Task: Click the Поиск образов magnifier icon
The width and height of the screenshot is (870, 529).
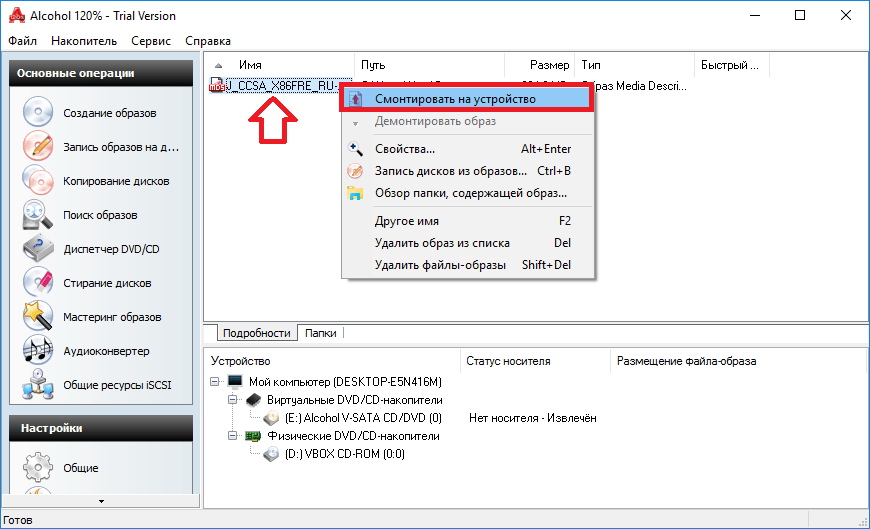Action: click(x=38, y=215)
